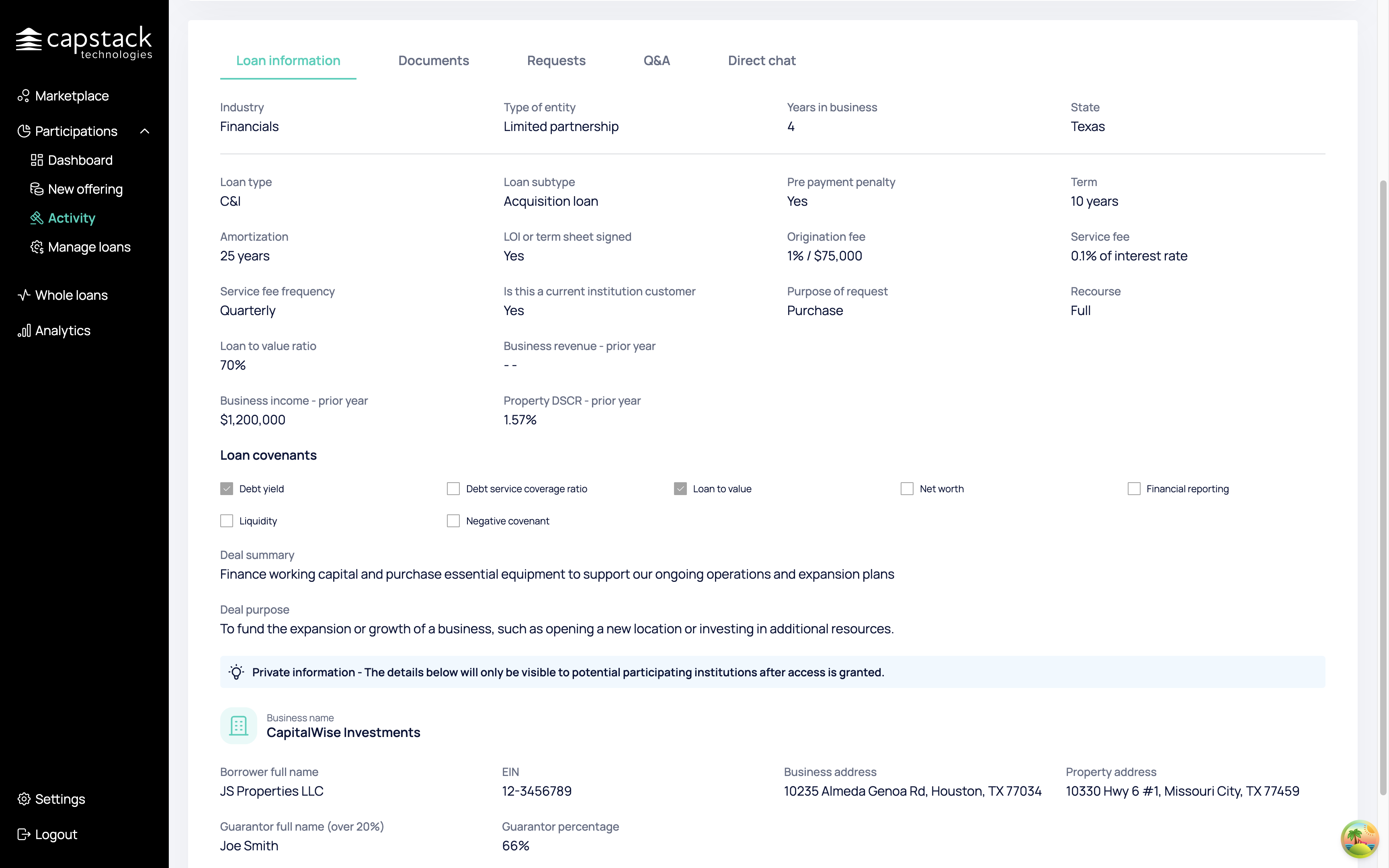Screen dimensions: 1389x868
Task: Click the Activity gavel icon
Action: [37, 218]
